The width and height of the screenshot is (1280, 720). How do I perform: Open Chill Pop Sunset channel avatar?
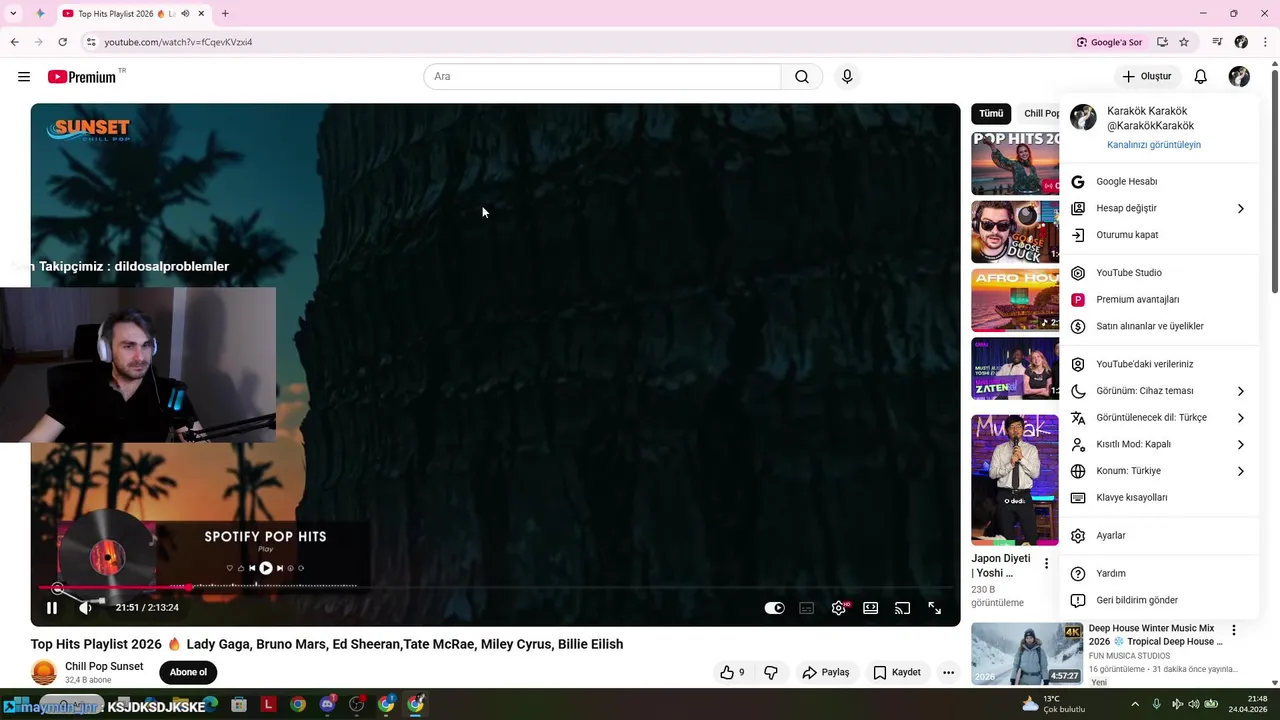(x=44, y=672)
